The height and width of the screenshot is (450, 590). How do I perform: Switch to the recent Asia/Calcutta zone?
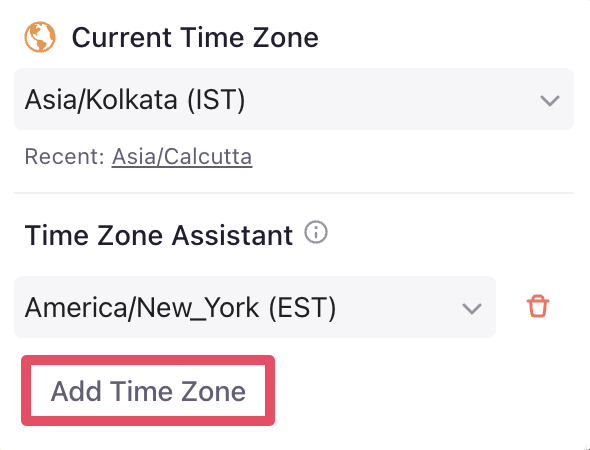tap(182, 157)
